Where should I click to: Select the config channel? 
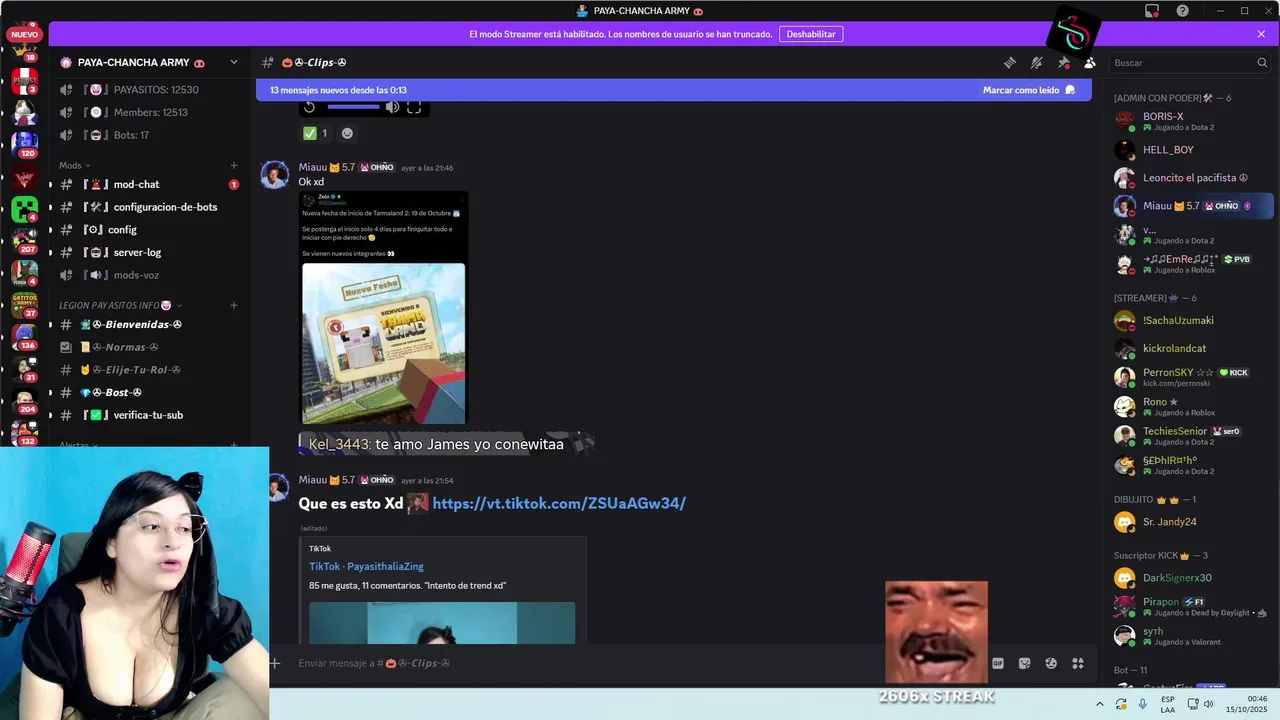pyautogui.click(x=150, y=230)
